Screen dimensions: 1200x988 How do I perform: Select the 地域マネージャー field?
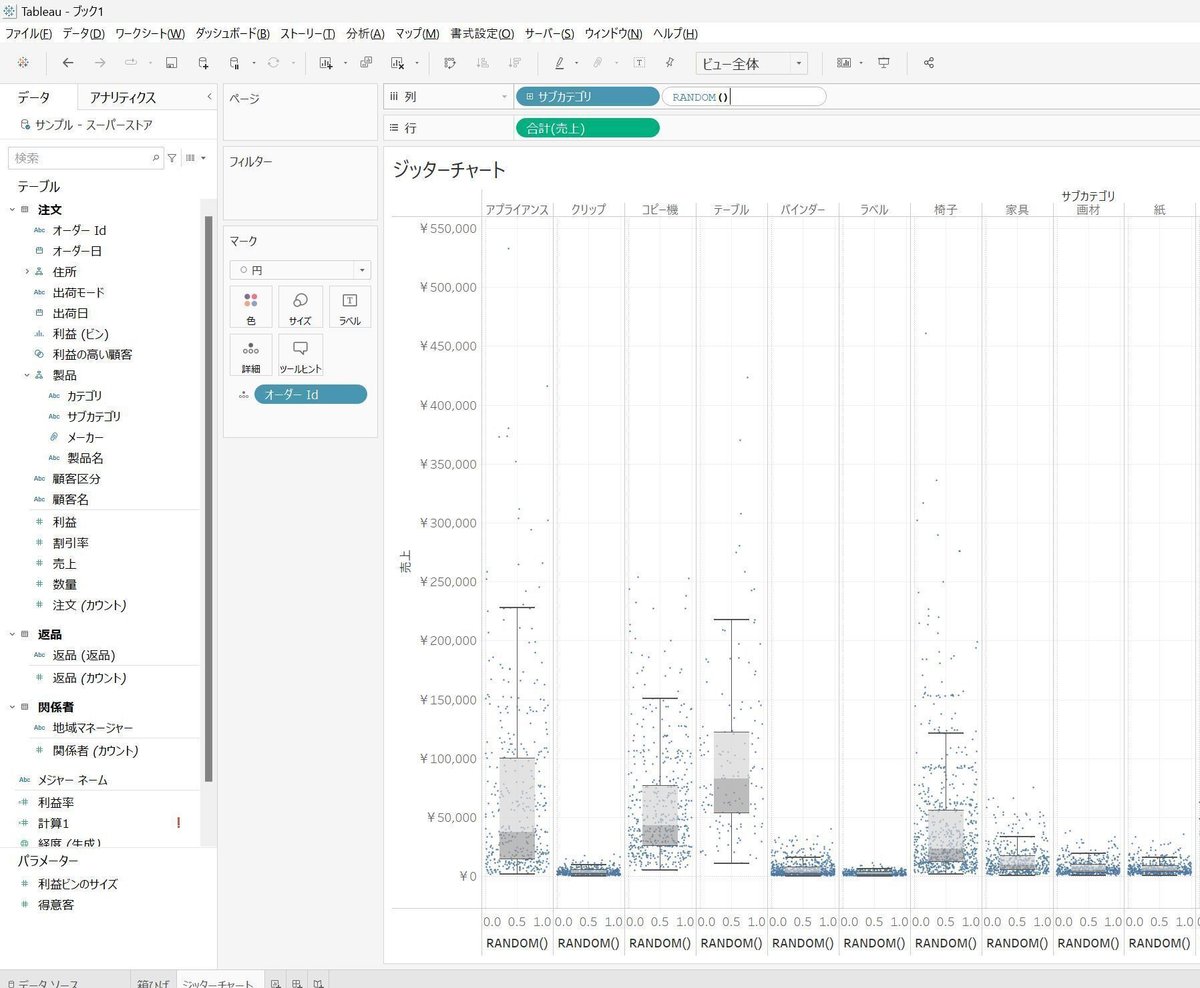coord(92,728)
